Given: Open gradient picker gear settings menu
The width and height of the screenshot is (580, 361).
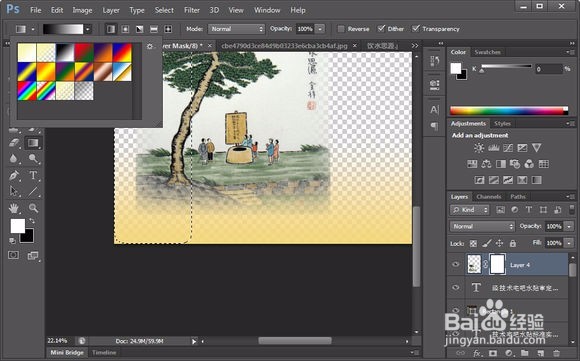Looking at the screenshot, I should (150, 47).
